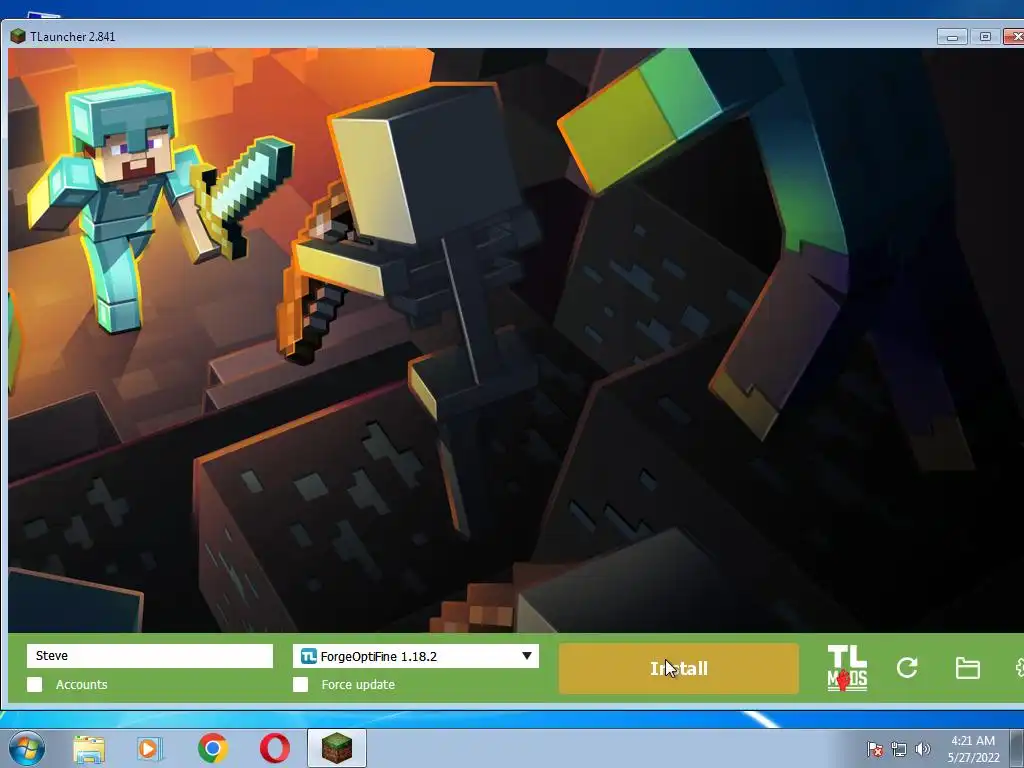Click the Accounts label
The image size is (1024, 768).
pyautogui.click(x=82, y=684)
